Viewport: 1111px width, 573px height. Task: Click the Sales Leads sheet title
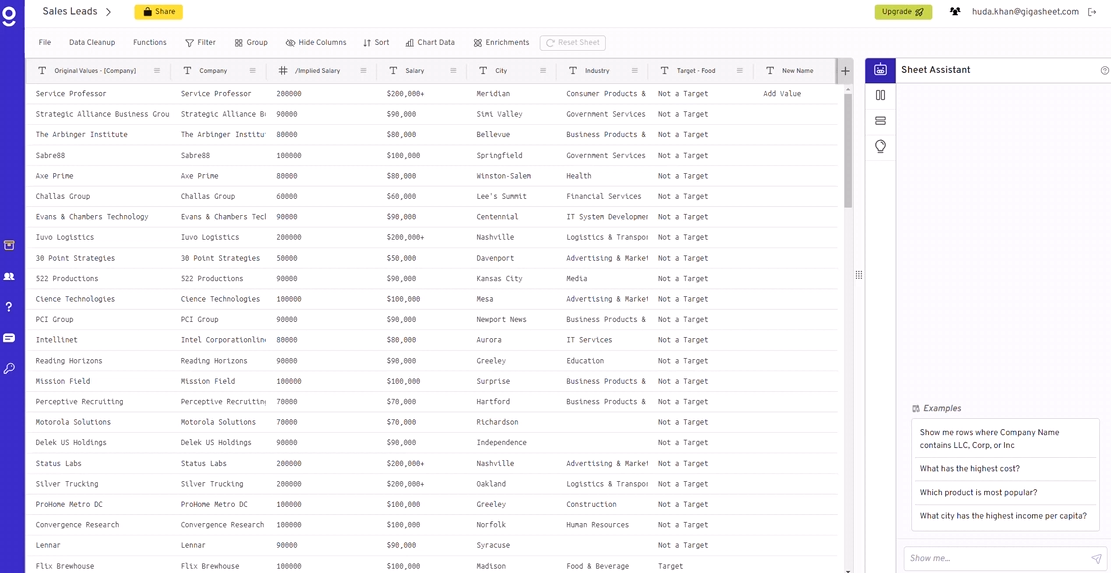(x=70, y=12)
